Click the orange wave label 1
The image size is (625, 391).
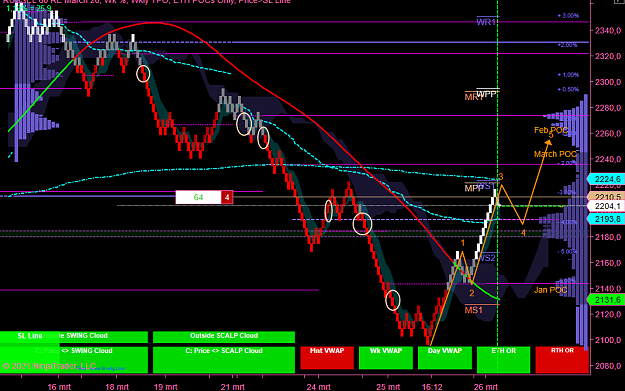pyautogui.click(x=463, y=243)
